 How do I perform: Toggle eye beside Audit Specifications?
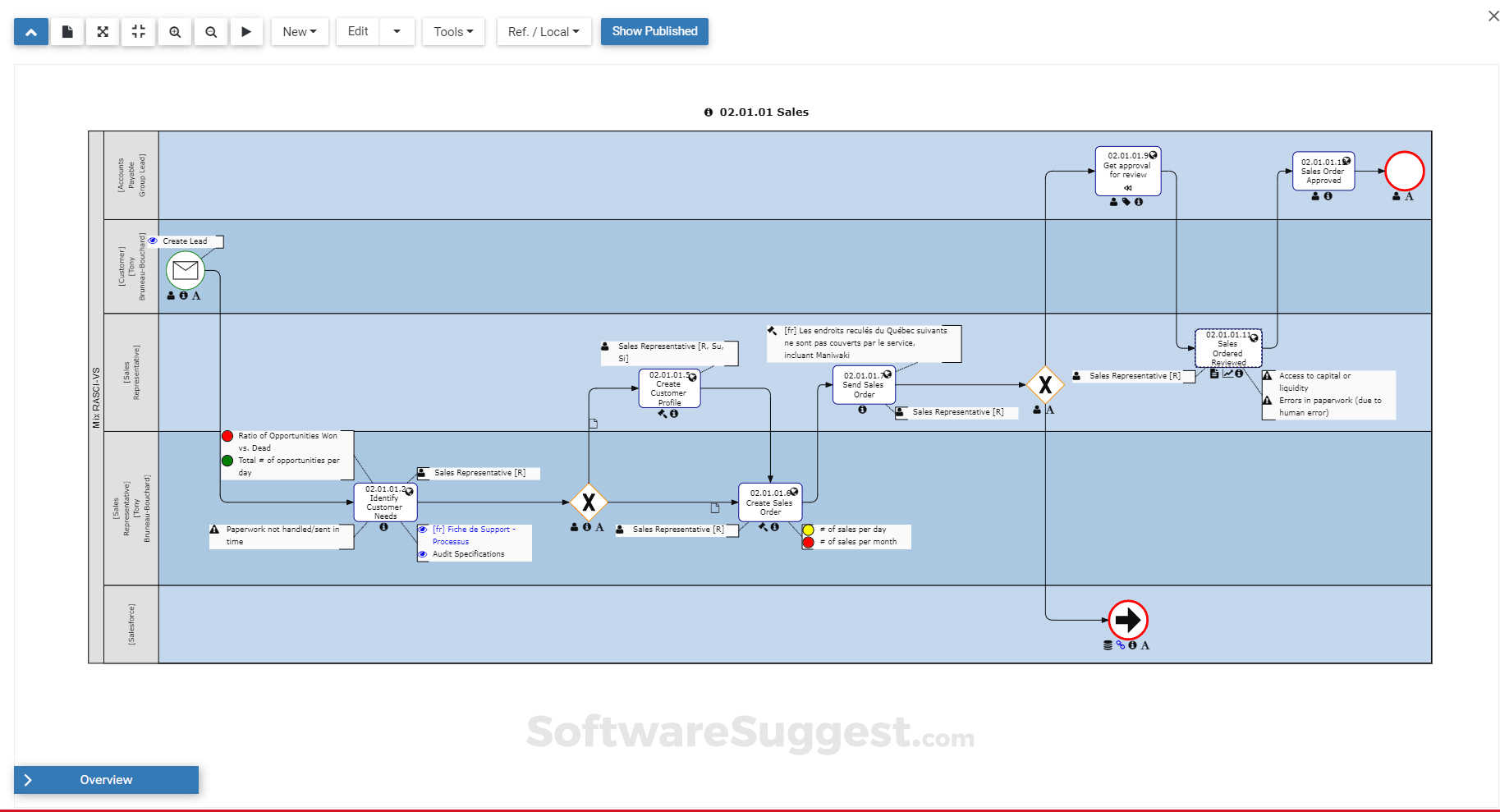tap(424, 553)
